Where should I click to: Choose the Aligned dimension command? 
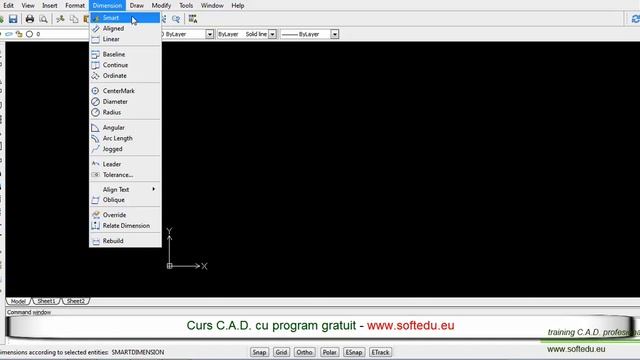tap(125, 29)
